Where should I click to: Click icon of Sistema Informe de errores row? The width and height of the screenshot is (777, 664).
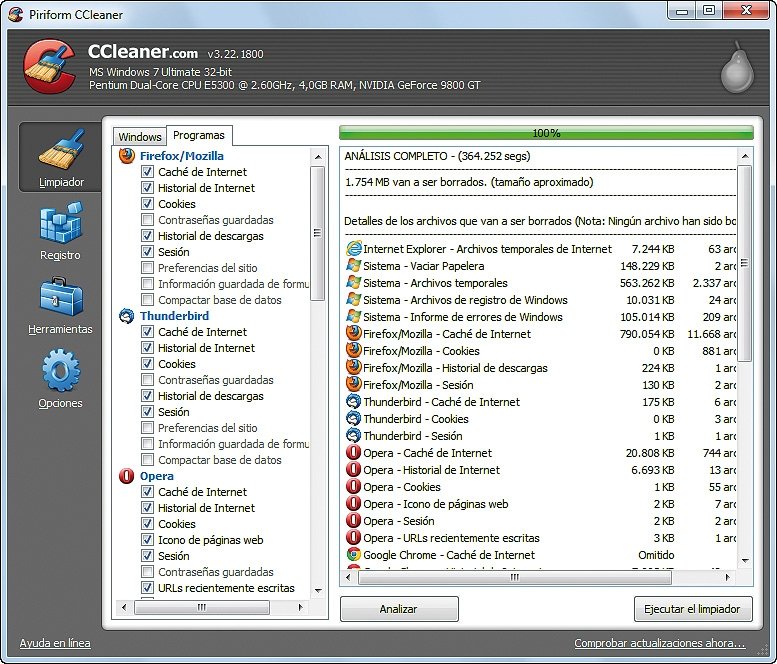click(354, 317)
